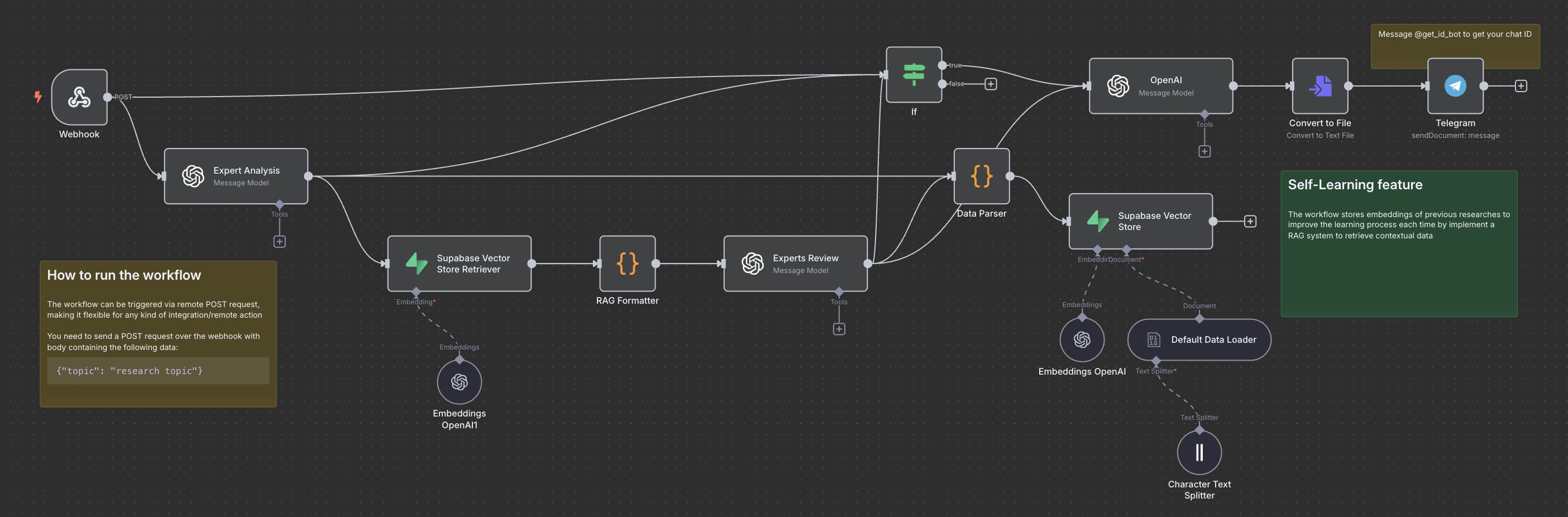Viewport: 1568px width, 517px height.
Task: Click the RAG Formatter output connector
Action: 656,264
